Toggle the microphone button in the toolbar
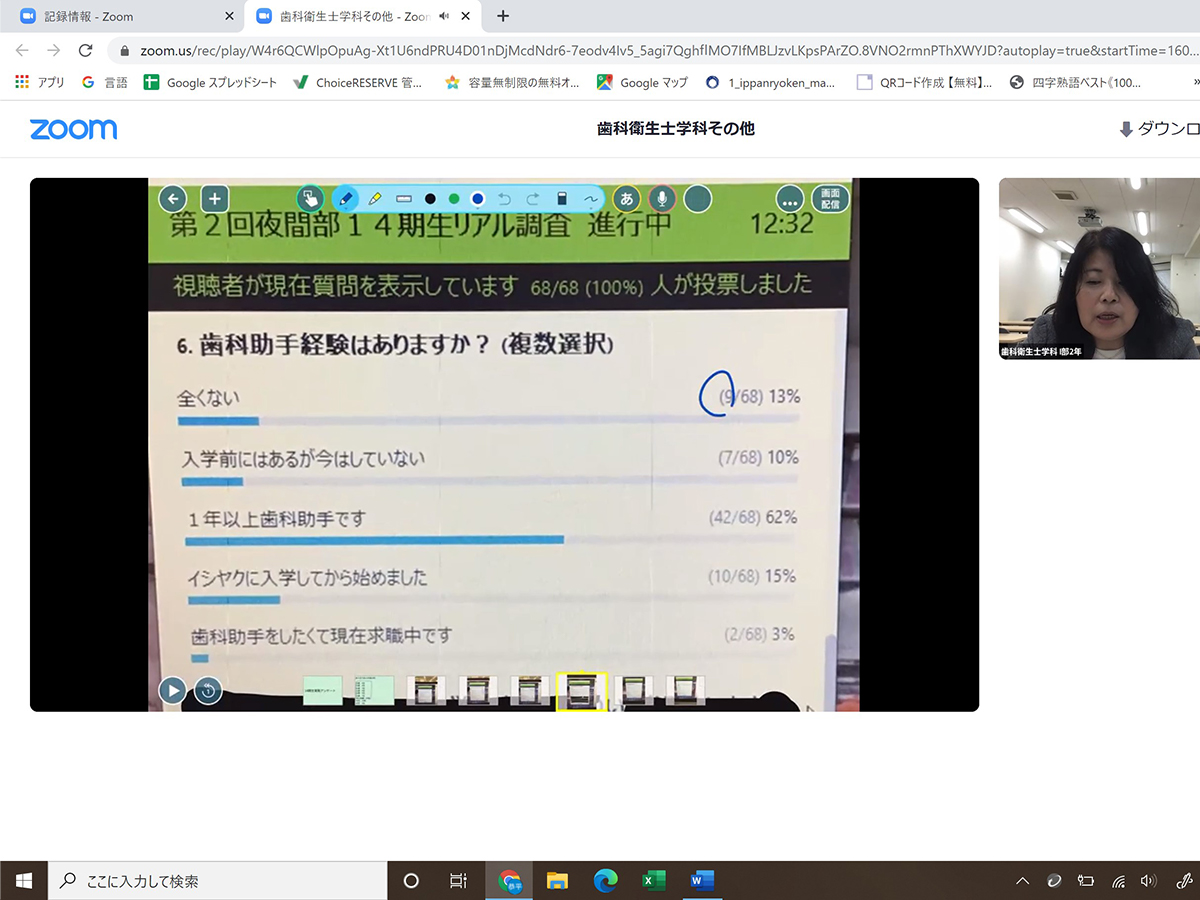 pyautogui.click(x=662, y=199)
